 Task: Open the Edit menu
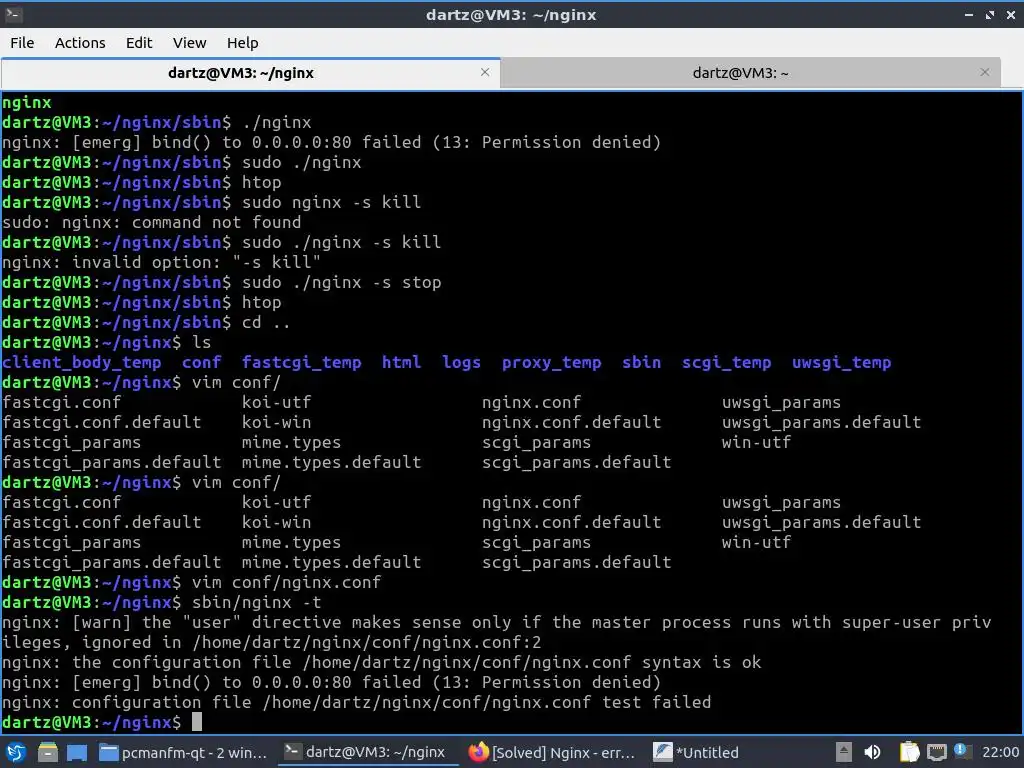138,43
